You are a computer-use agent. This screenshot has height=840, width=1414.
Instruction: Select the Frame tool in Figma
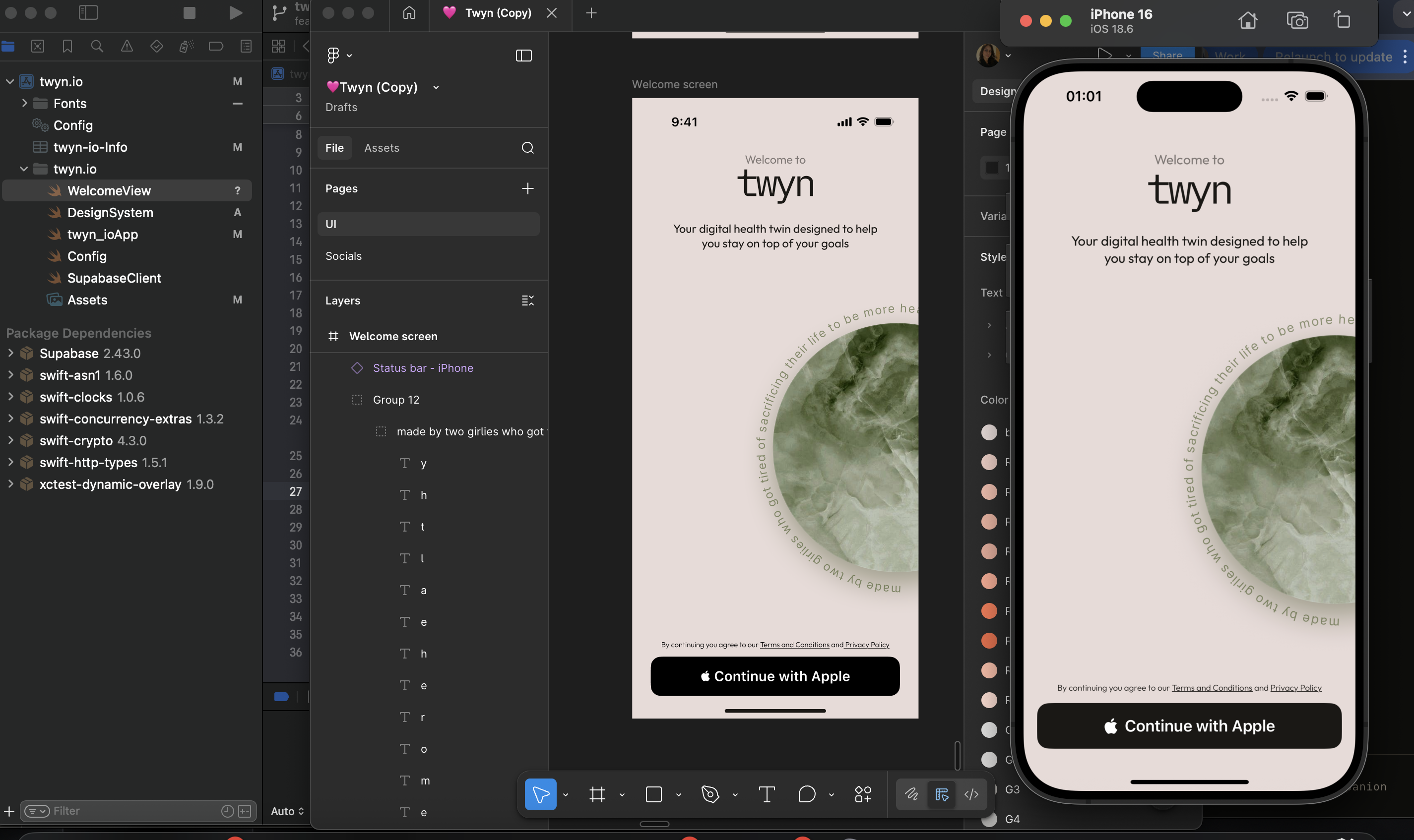pos(597,794)
